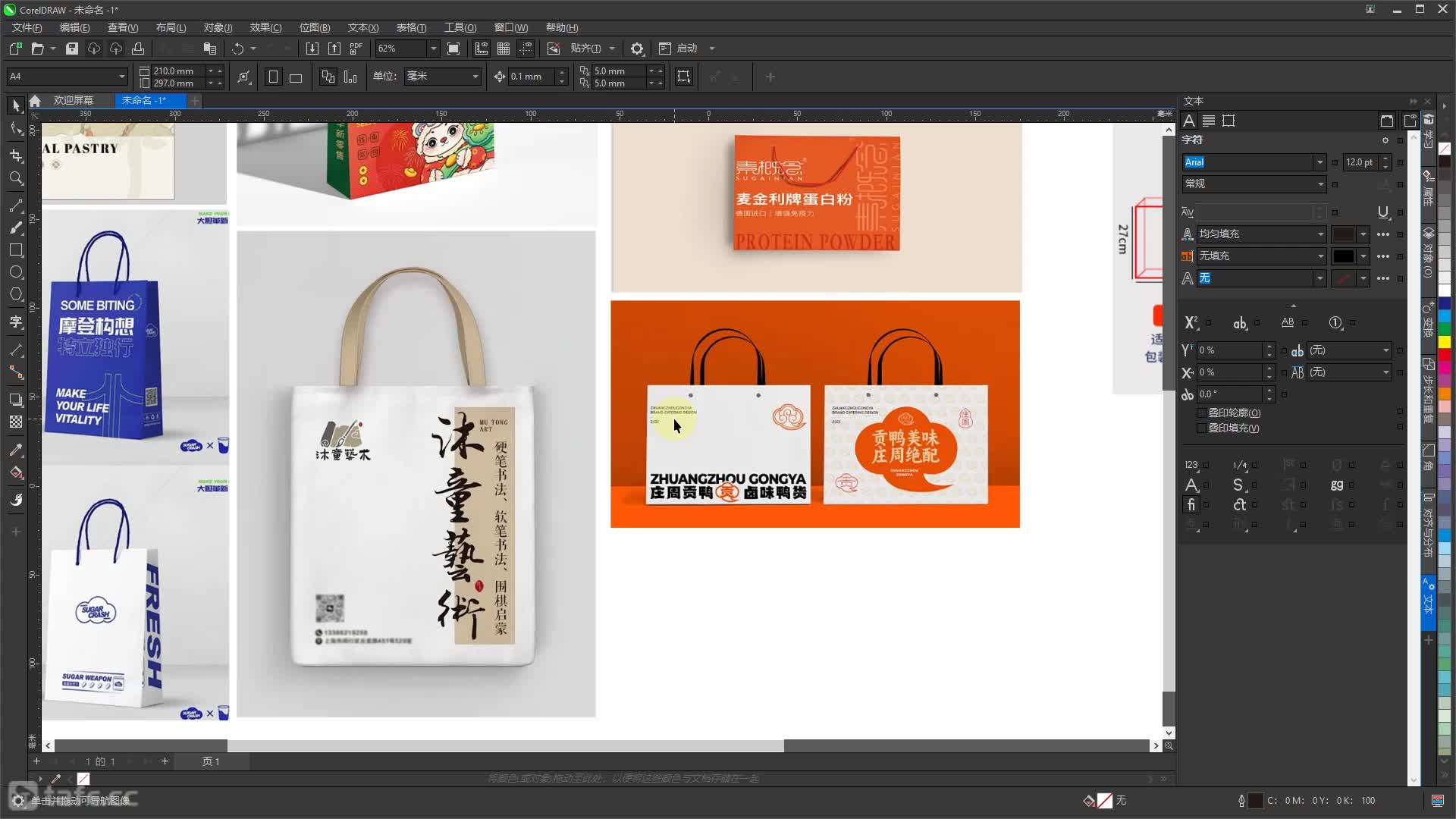Screen dimensions: 1456x819
Task: Open the 文件 menu
Action: click(27, 27)
